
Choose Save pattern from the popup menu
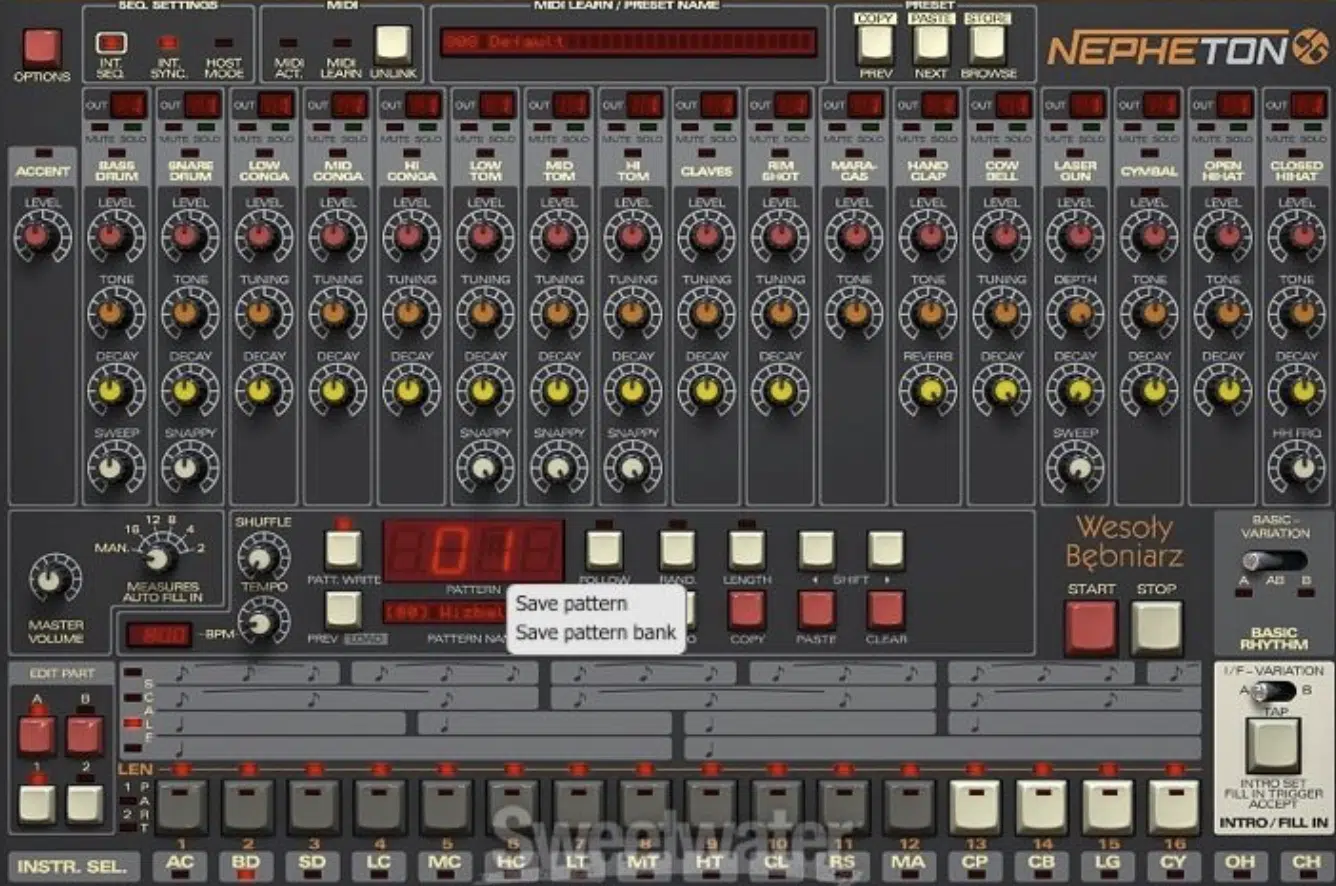(571, 604)
